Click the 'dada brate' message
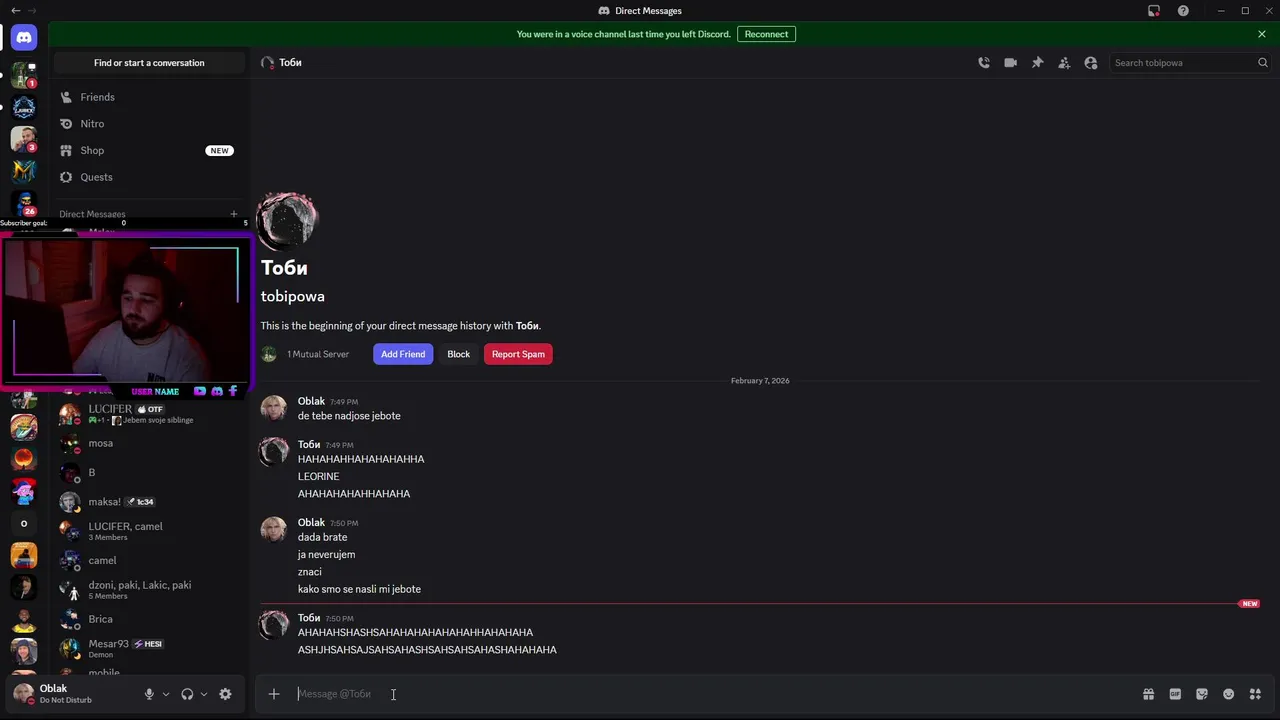Image resolution: width=1280 pixels, height=720 pixels. pyautogui.click(x=322, y=538)
